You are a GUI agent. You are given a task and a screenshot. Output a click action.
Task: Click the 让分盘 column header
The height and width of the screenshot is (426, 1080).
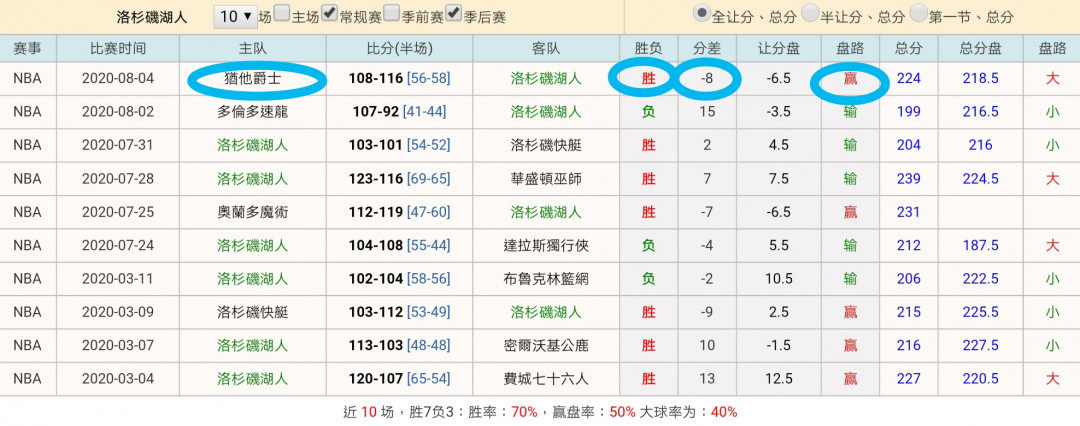(779, 48)
